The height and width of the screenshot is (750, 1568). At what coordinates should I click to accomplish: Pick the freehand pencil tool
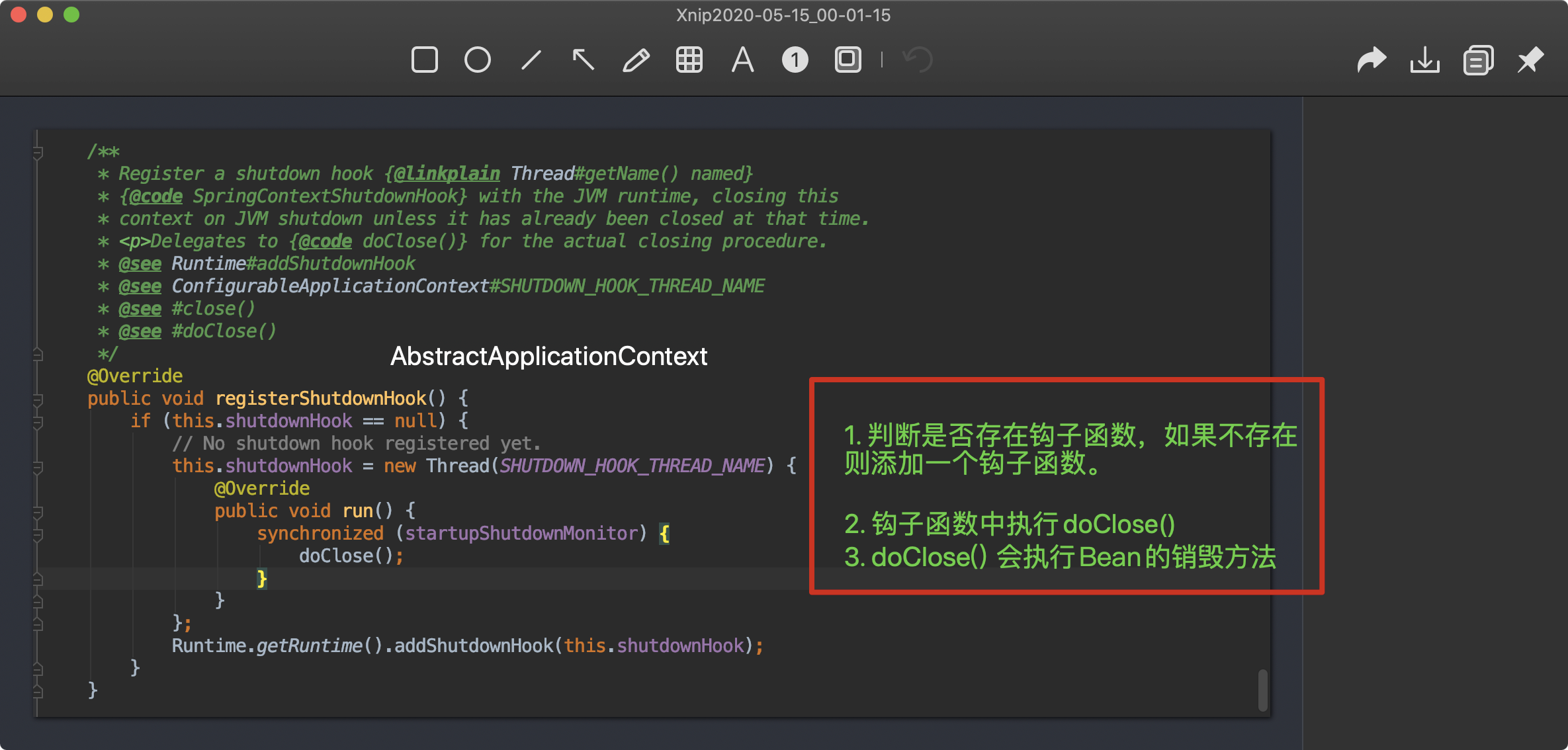pos(636,60)
